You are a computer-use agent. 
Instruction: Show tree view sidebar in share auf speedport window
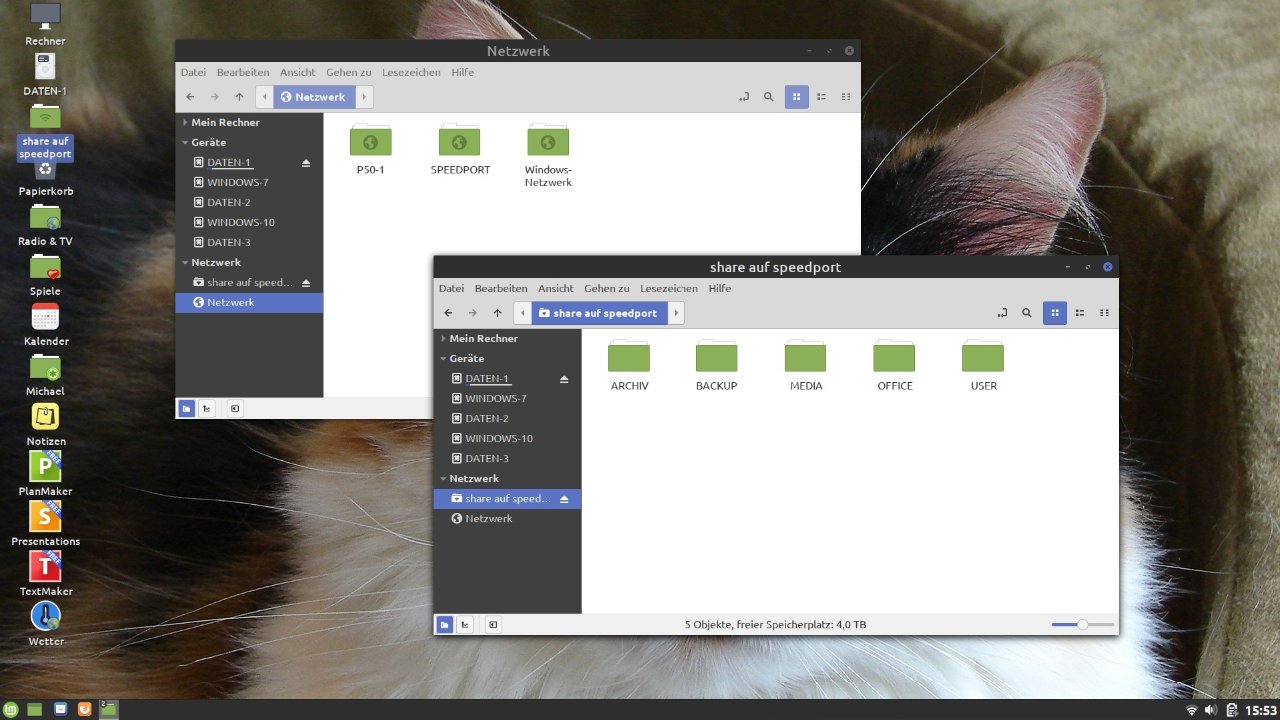pos(465,625)
